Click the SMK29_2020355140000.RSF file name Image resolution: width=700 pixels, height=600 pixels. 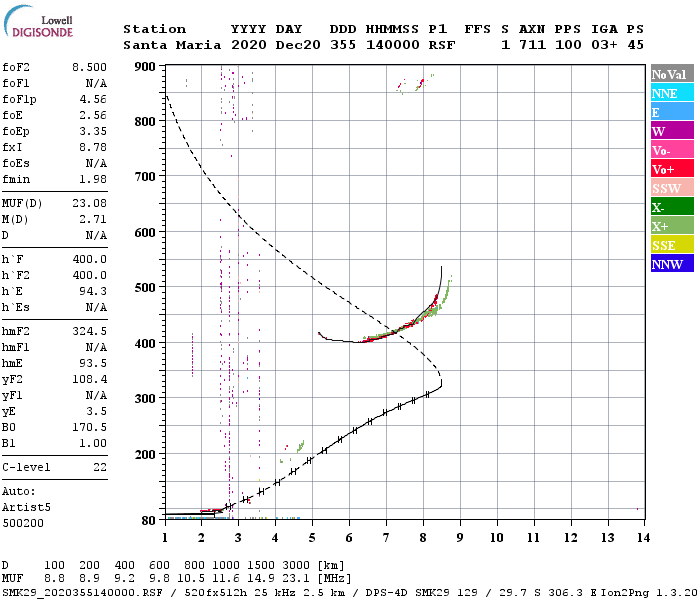(82, 593)
